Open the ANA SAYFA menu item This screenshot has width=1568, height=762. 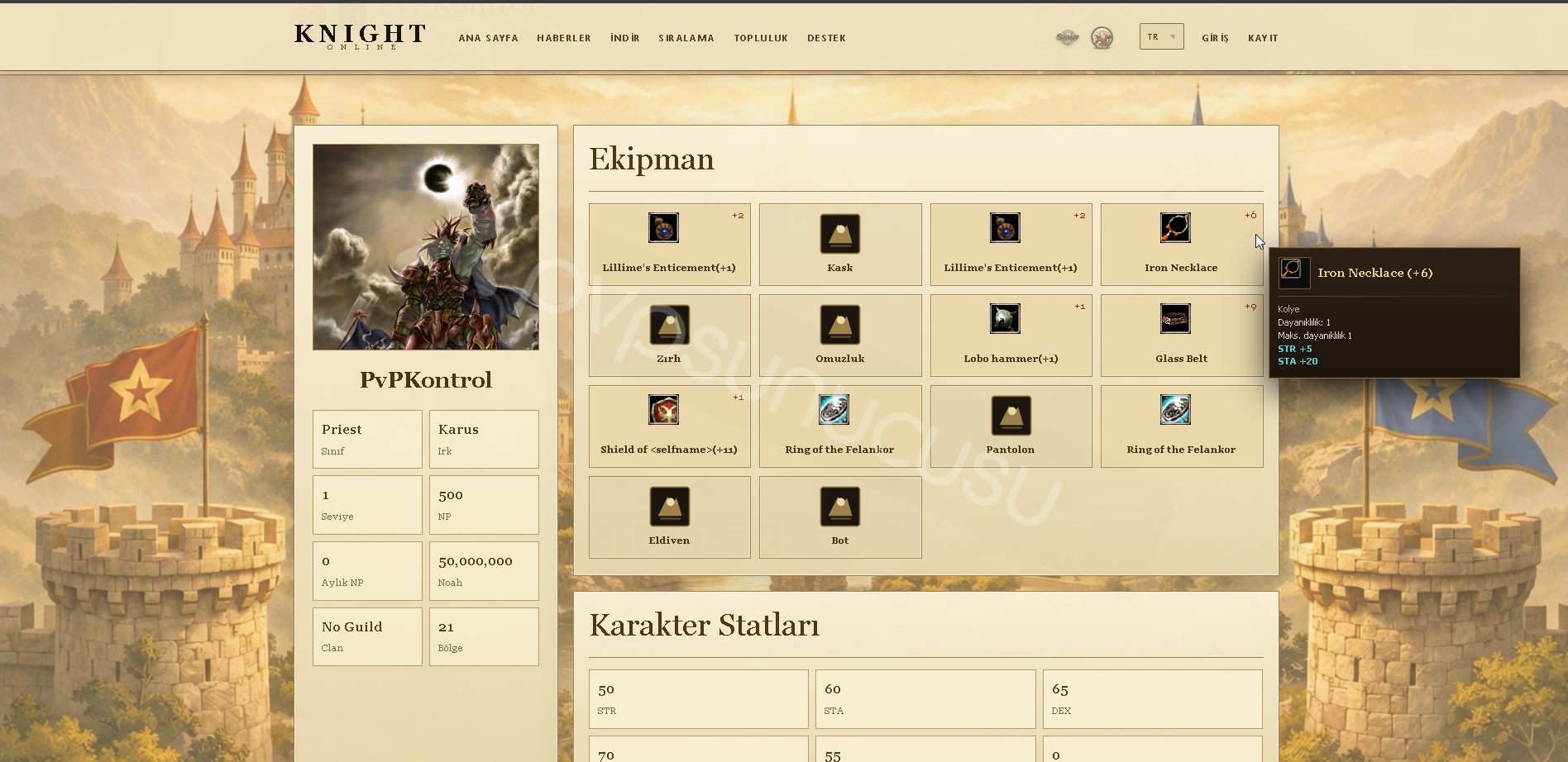tap(488, 38)
